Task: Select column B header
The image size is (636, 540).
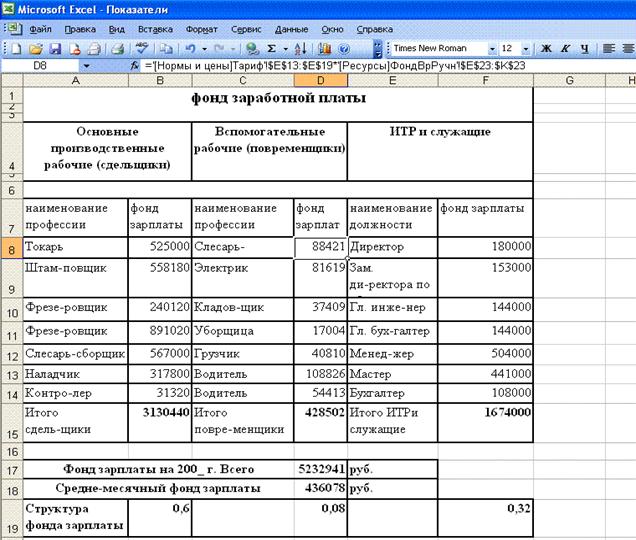Action: tap(160, 80)
